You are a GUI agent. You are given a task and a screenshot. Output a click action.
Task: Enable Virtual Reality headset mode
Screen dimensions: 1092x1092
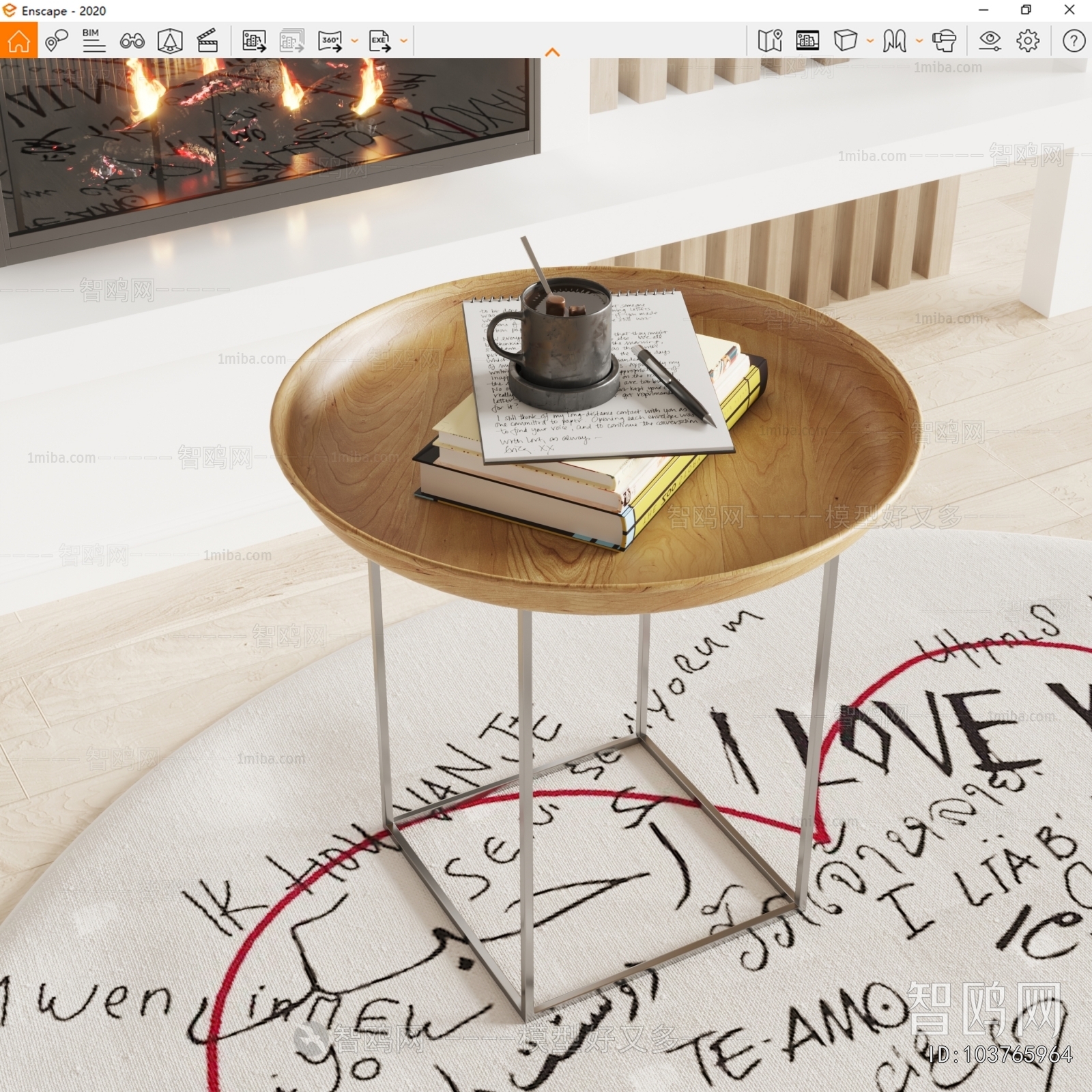point(944,41)
